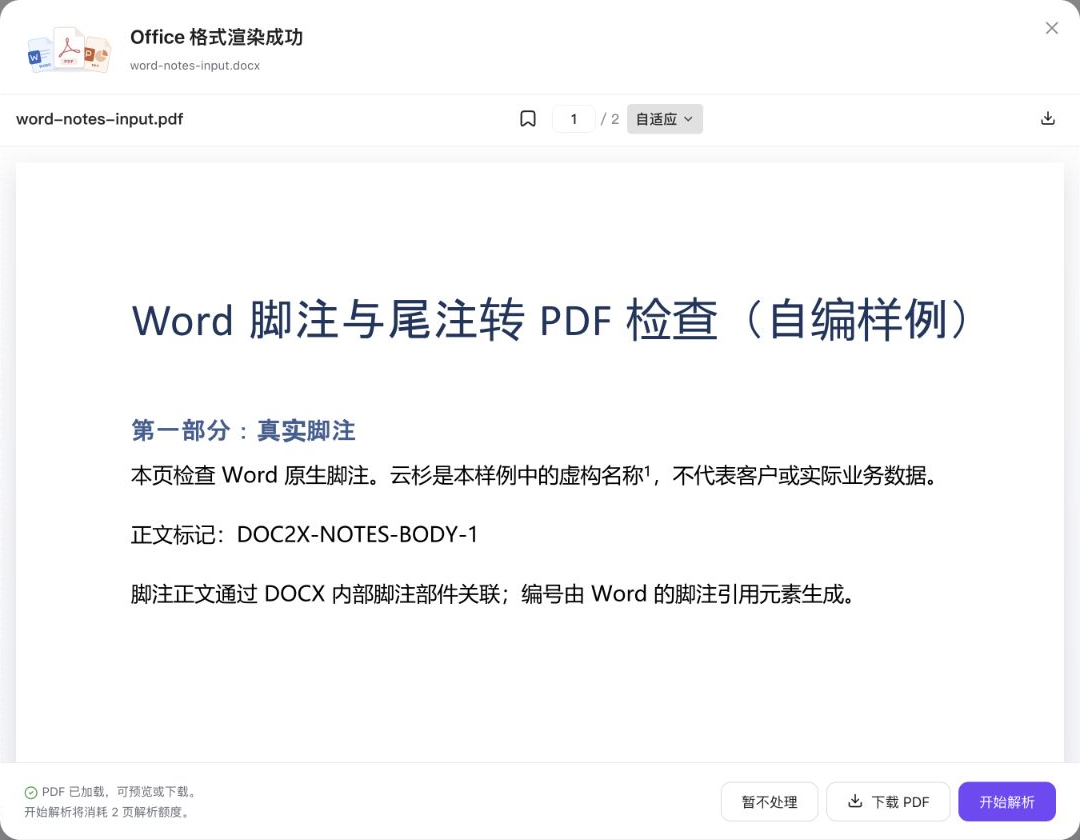Click the green check status icon
Viewport: 1080px width, 840px height.
[x=31, y=792]
